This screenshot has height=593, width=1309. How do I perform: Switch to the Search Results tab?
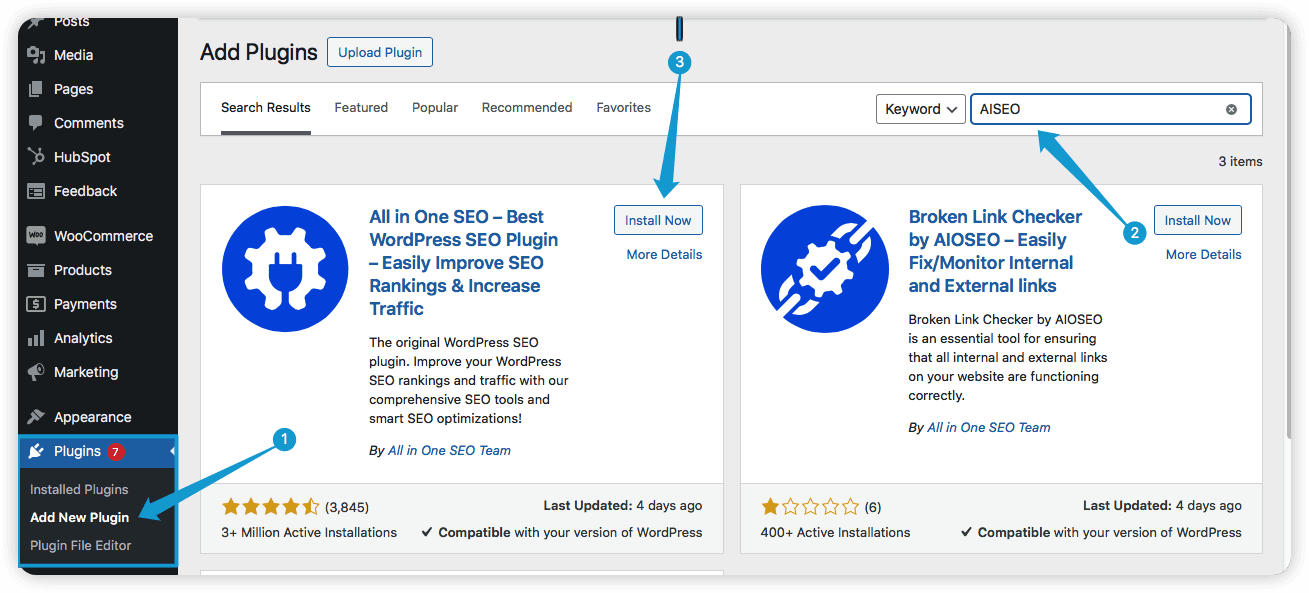pyautogui.click(x=266, y=108)
